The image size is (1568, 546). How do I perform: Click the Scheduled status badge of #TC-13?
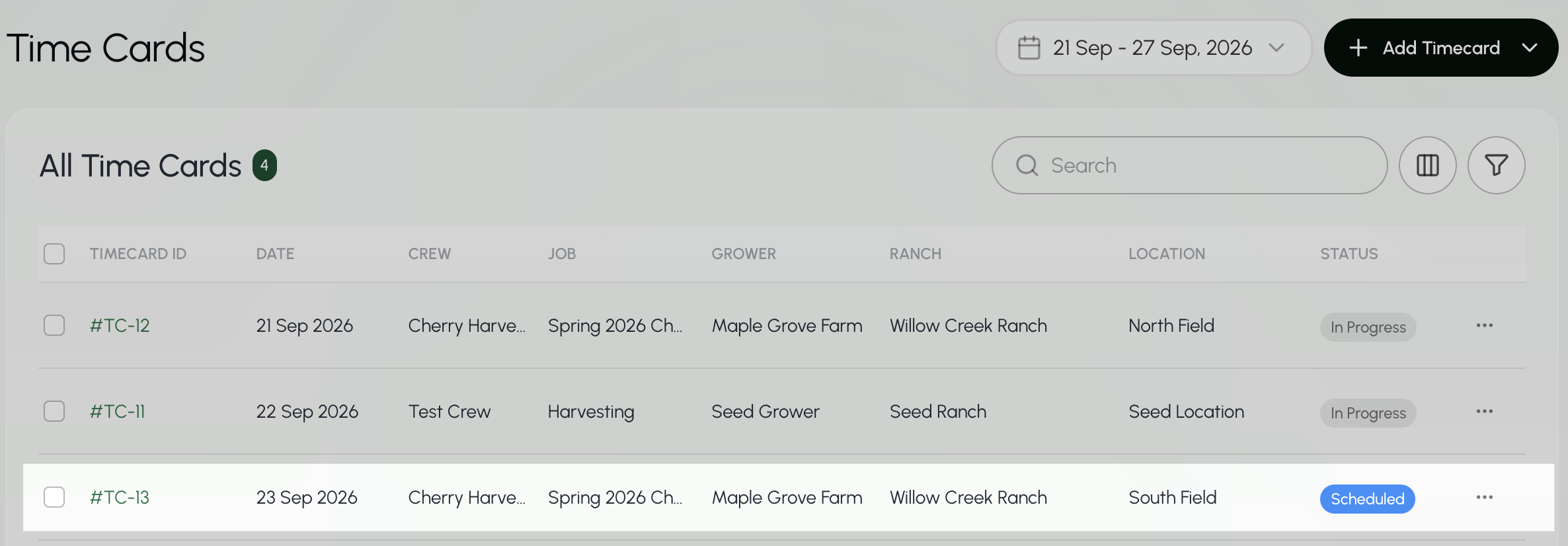coord(1367,499)
